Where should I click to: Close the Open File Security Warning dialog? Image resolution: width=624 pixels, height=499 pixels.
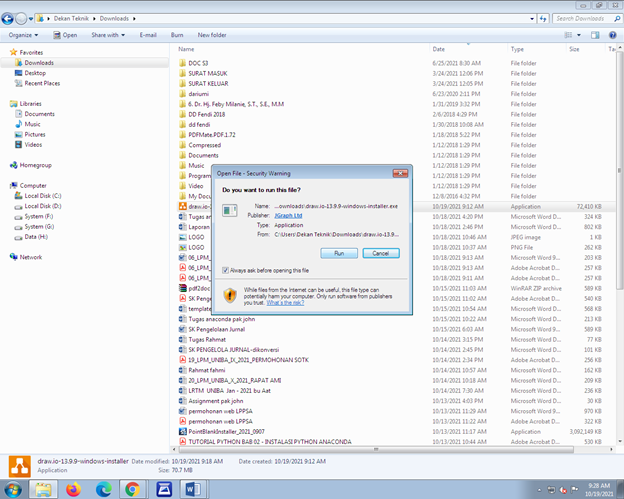(400, 173)
